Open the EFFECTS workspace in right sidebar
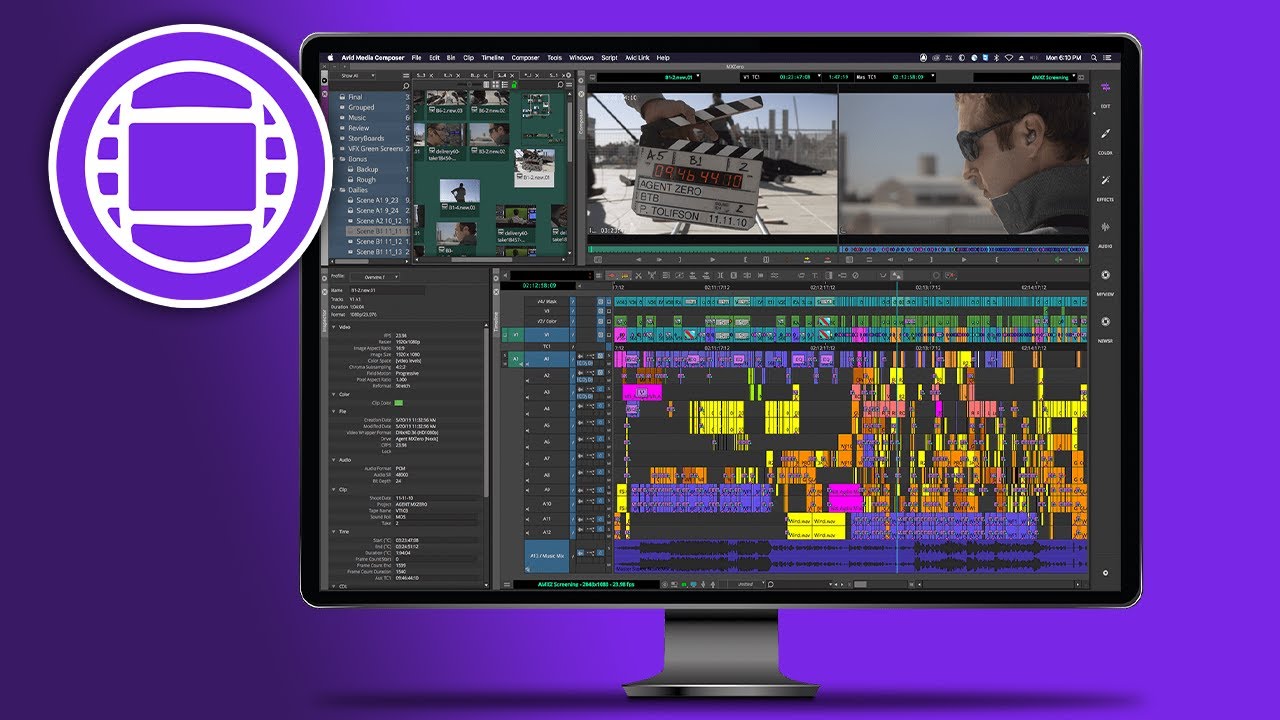This screenshot has height=720, width=1280. [1105, 187]
